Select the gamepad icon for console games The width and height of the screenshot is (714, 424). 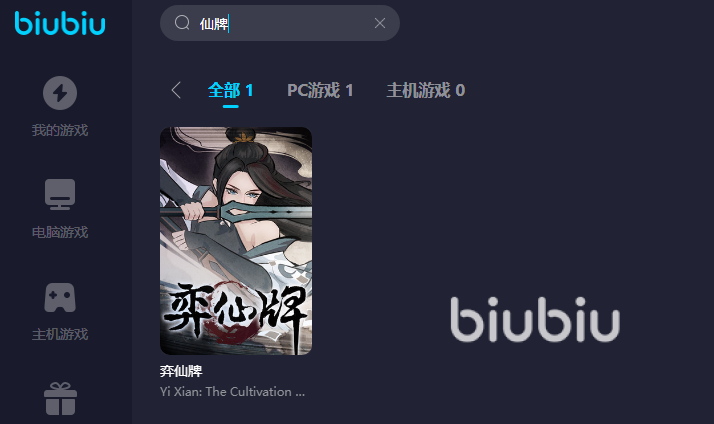[x=60, y=298]
